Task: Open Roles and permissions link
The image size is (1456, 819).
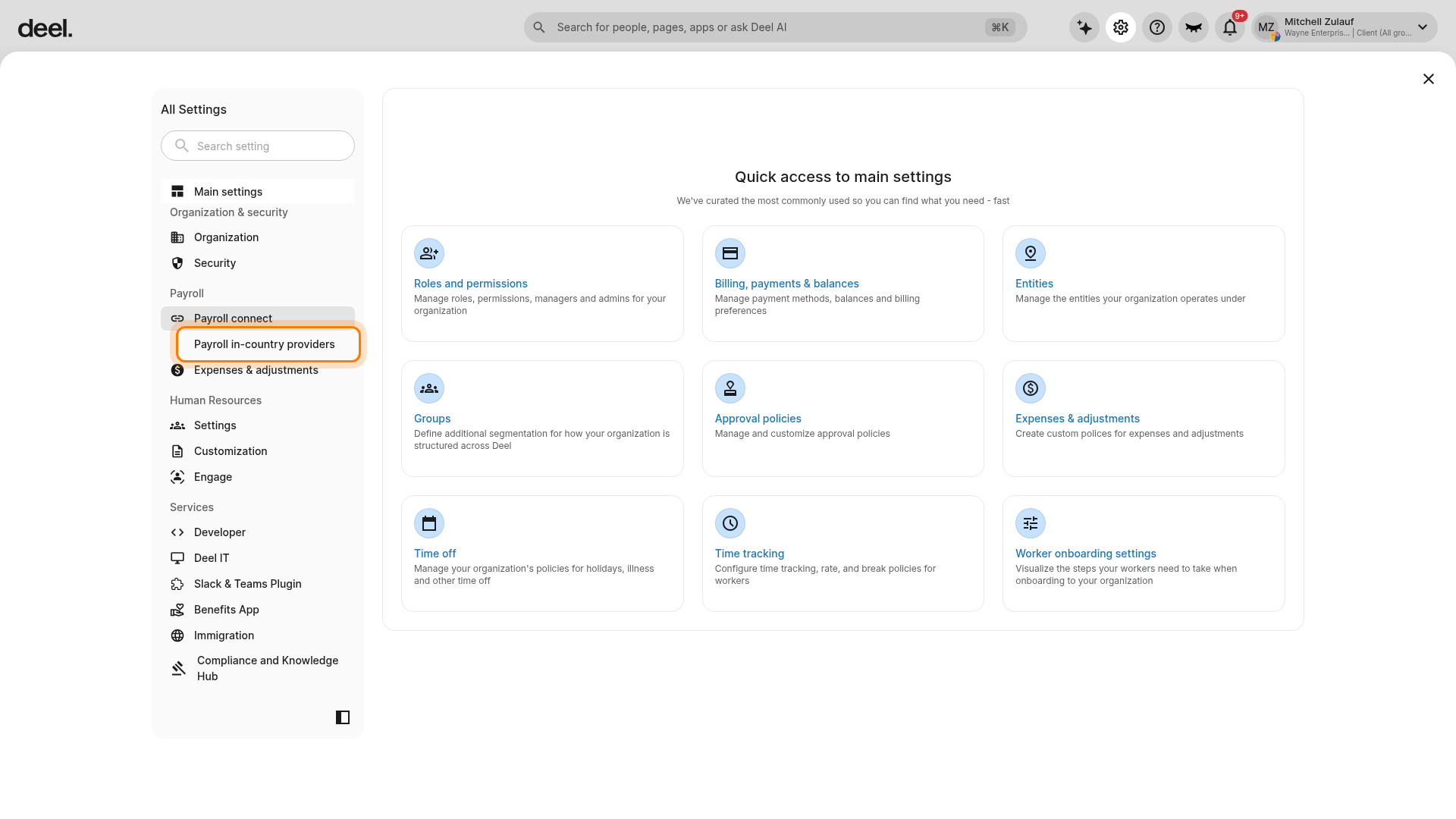Action: point(471,284)
